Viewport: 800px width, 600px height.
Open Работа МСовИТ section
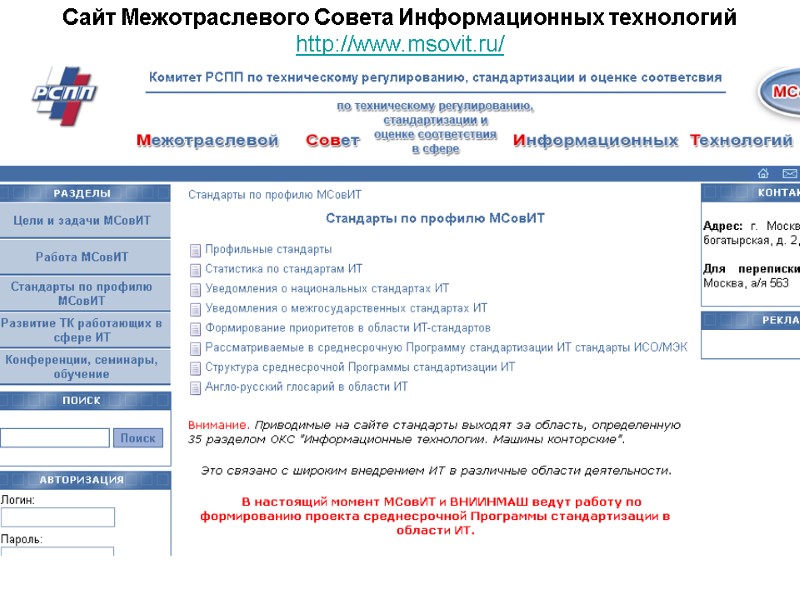coord(85,257)
